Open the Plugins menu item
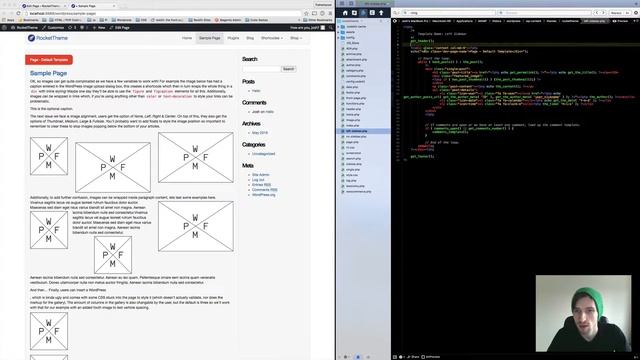The height and width of the screenshot is (360, 640). click(x=233, y=38)
